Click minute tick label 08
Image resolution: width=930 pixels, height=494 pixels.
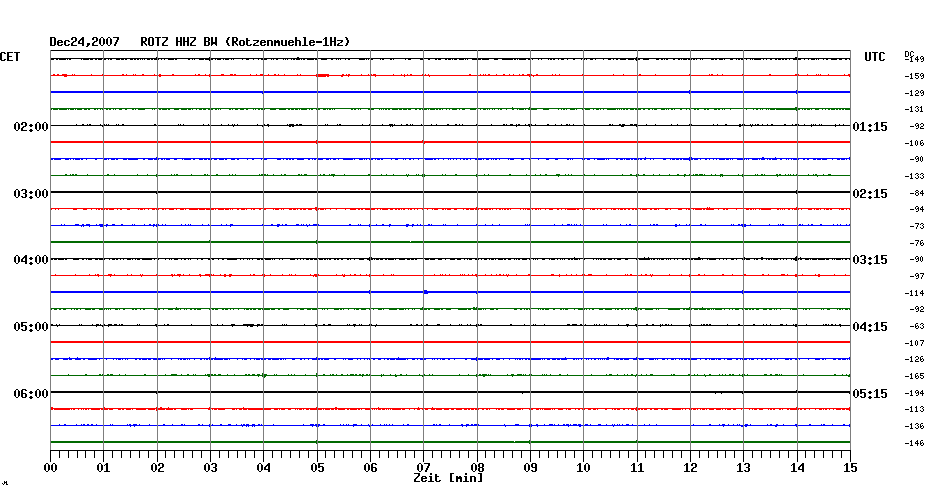(477, 468)
